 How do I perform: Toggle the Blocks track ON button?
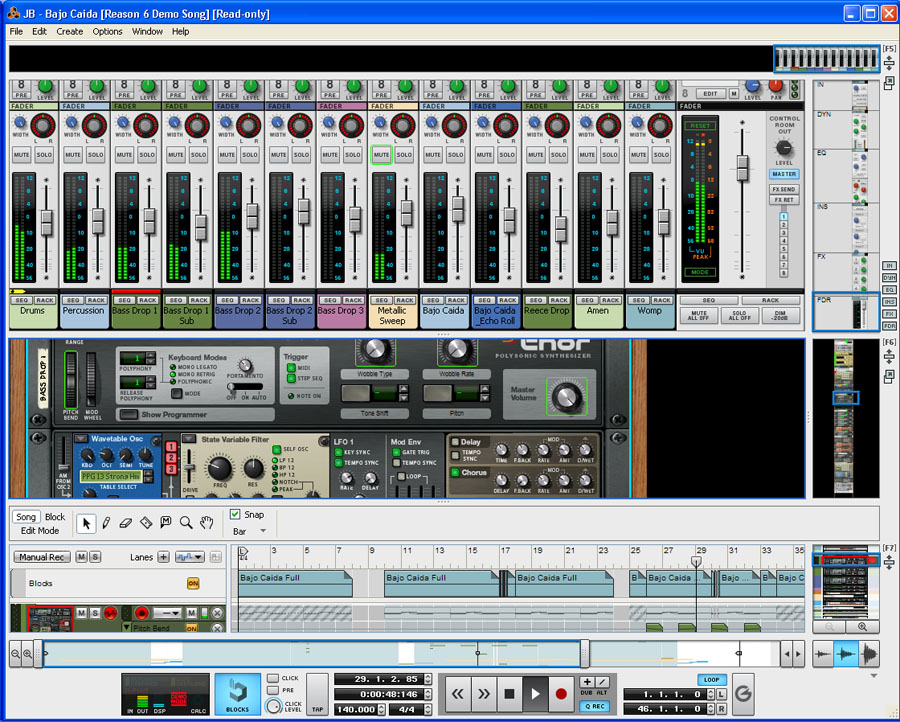193,584
